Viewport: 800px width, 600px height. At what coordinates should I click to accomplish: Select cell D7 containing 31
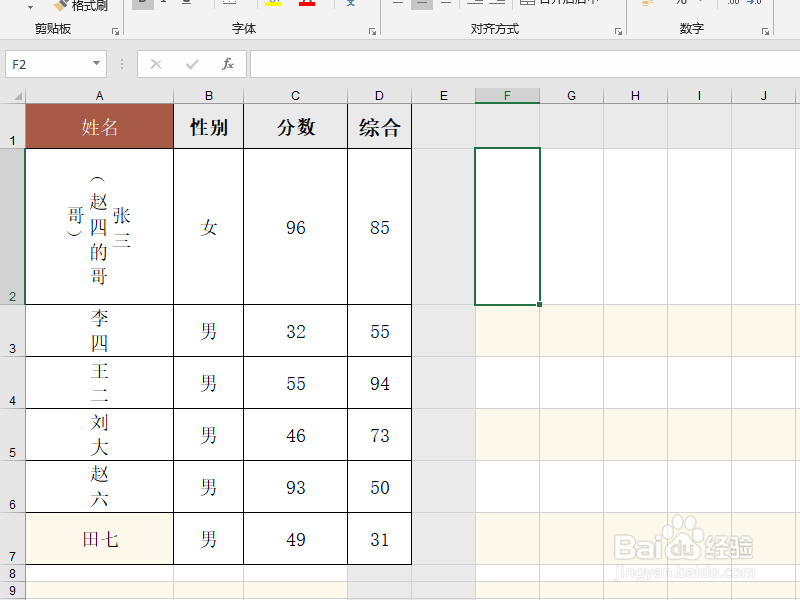click(379, 539)
